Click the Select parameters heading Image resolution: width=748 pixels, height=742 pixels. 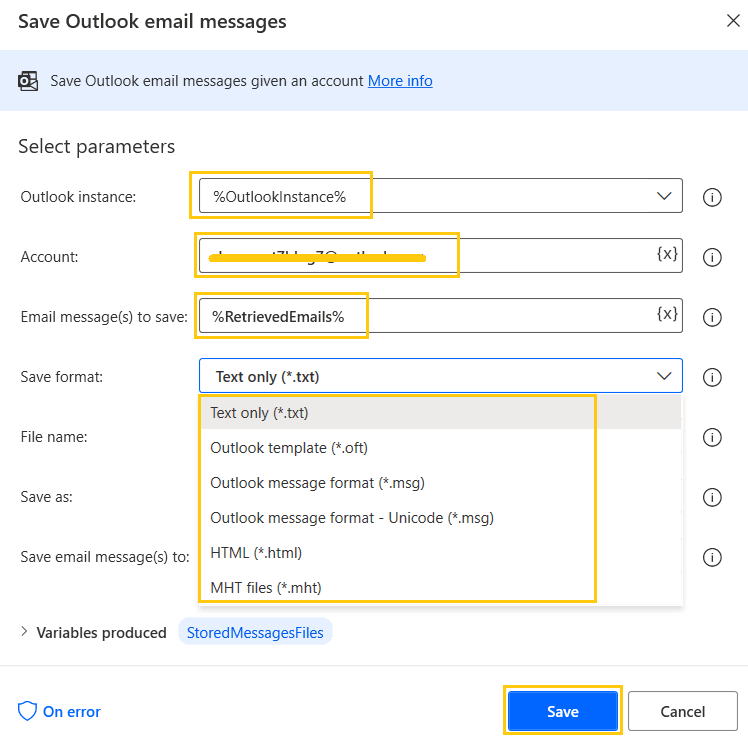click(96, 146)
